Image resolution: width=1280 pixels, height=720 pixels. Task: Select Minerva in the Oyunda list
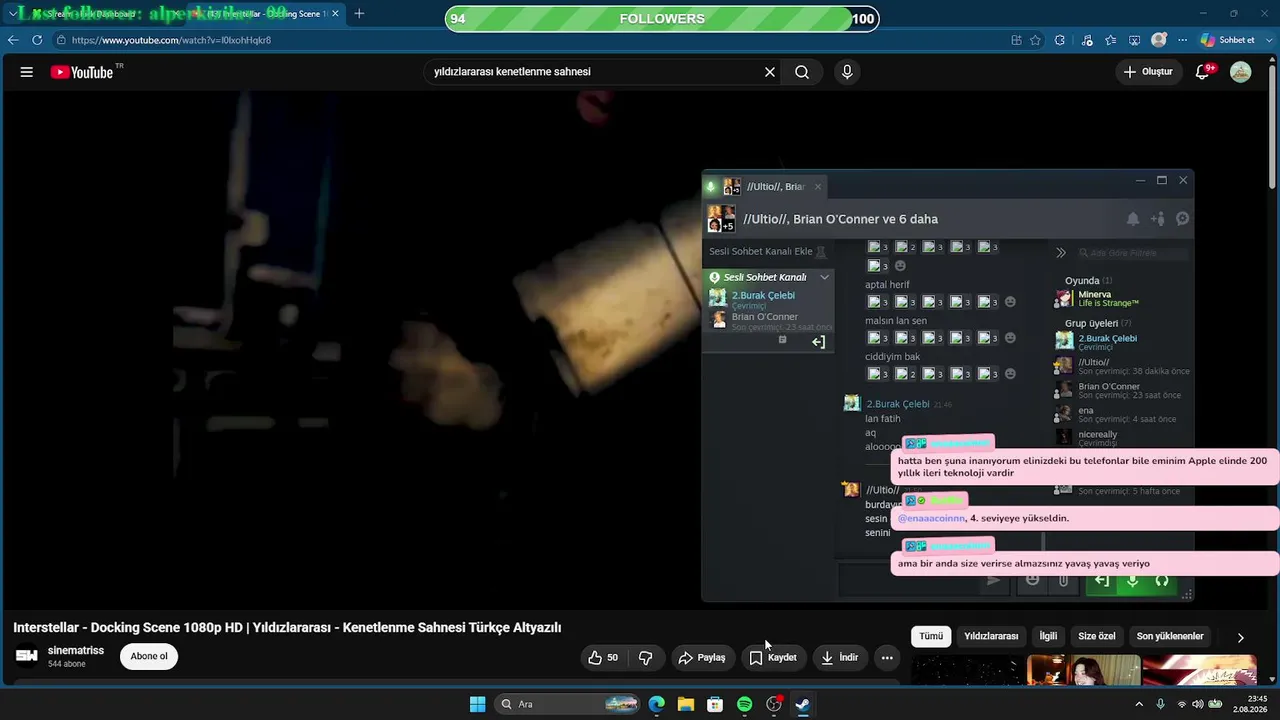click(1097, 298)
